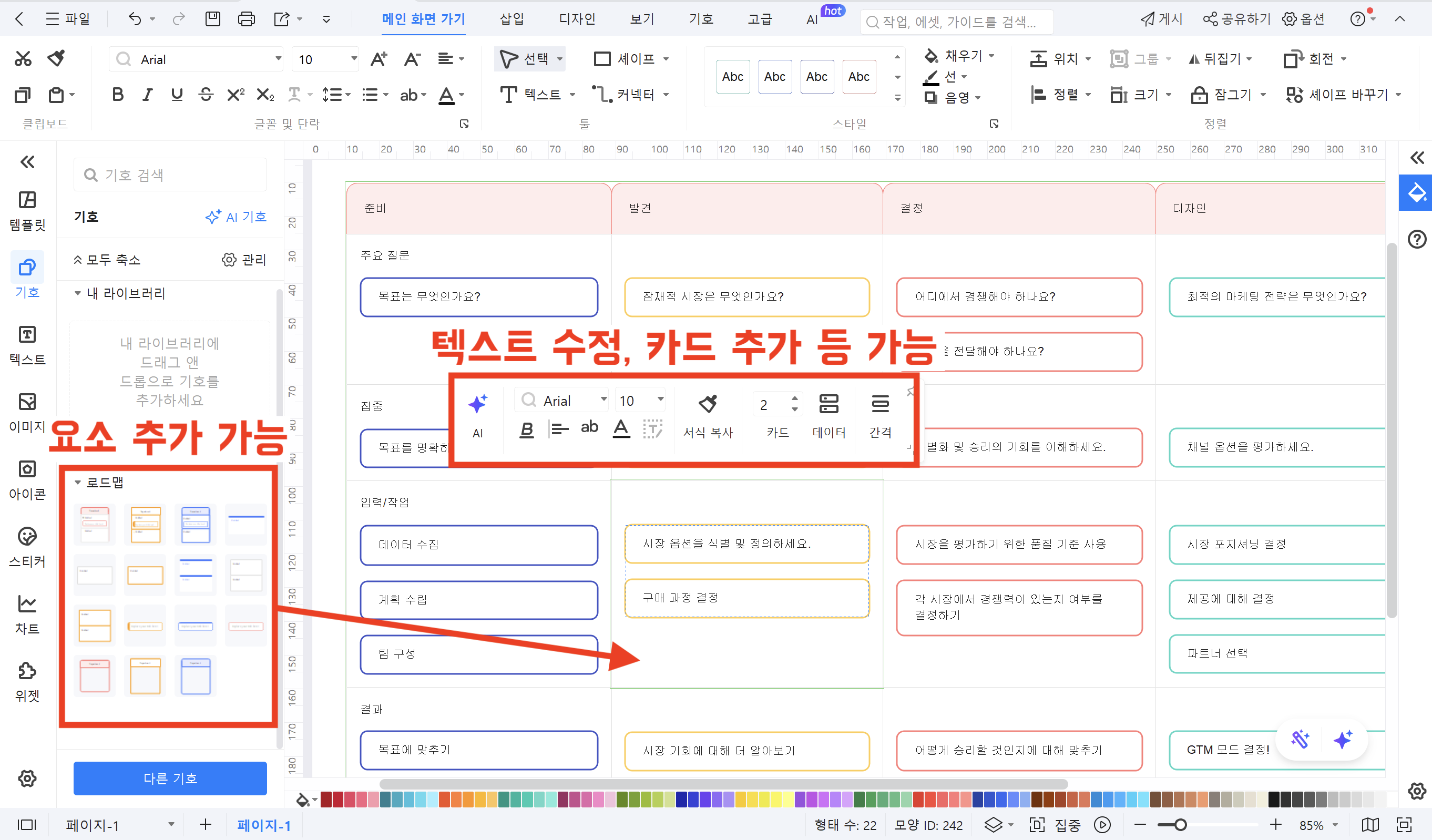
Task: Click the AI 기호 link
Action: click(236, 217)
